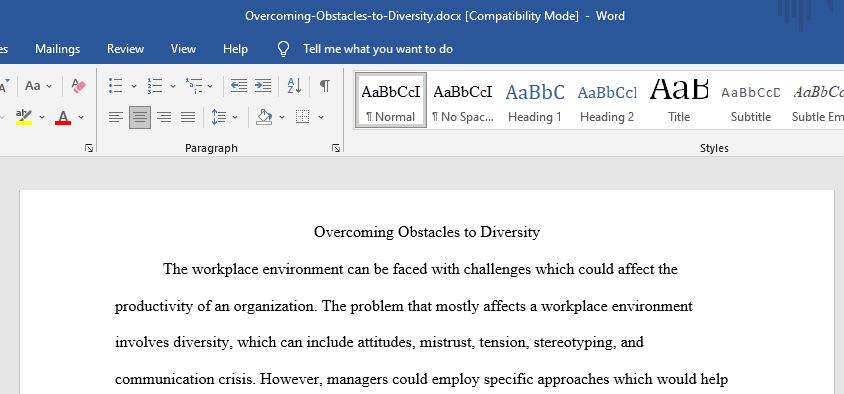
Task: Toggle Align Right paragraph alignment
Action: pos(164,117)
